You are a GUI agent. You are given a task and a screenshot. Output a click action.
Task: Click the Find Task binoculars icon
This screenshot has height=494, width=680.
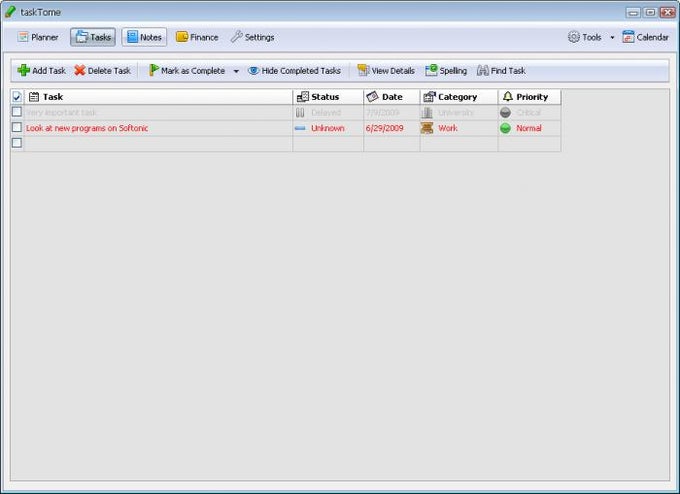click(x=483, y=70)
